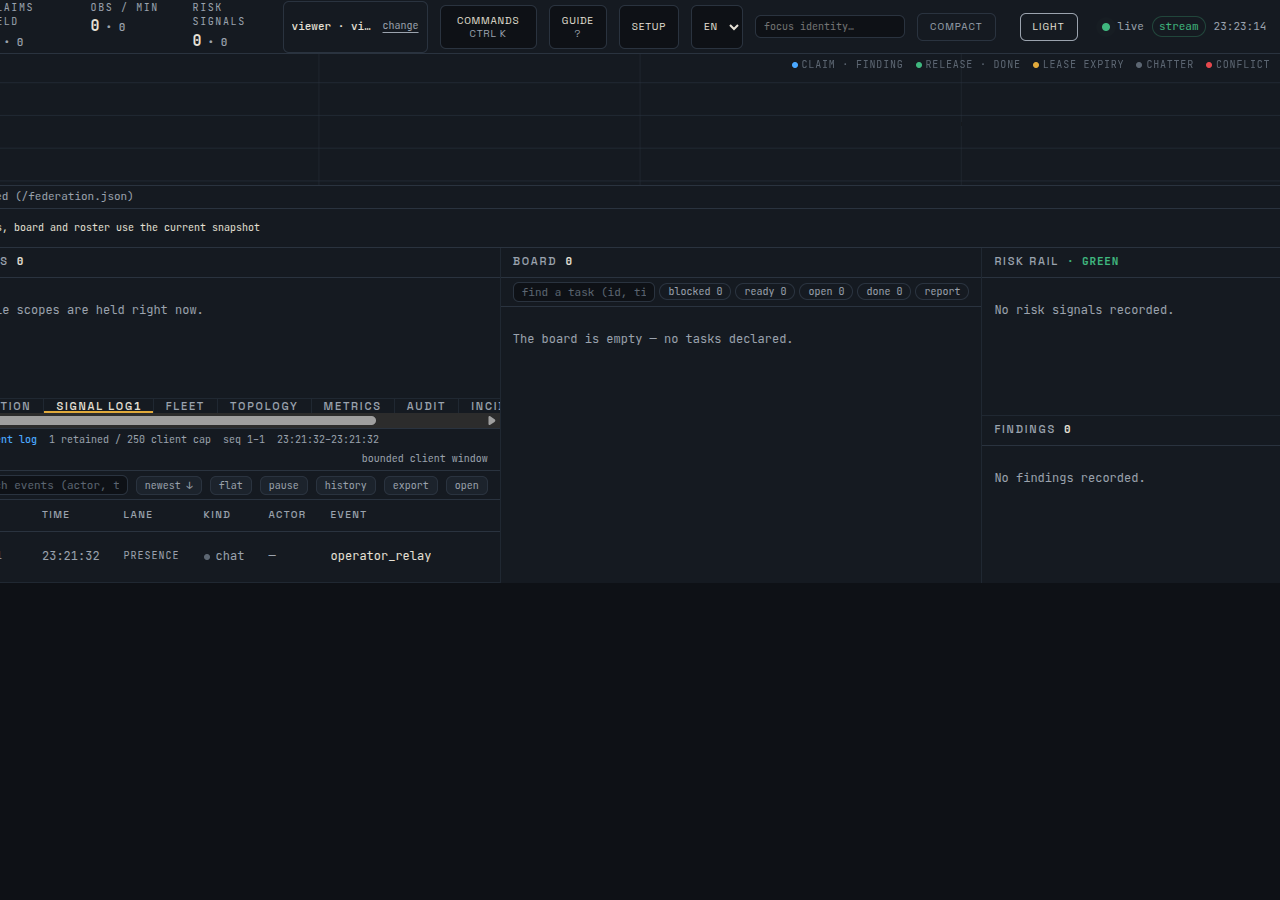Switch to the FLEET tab

185,406
